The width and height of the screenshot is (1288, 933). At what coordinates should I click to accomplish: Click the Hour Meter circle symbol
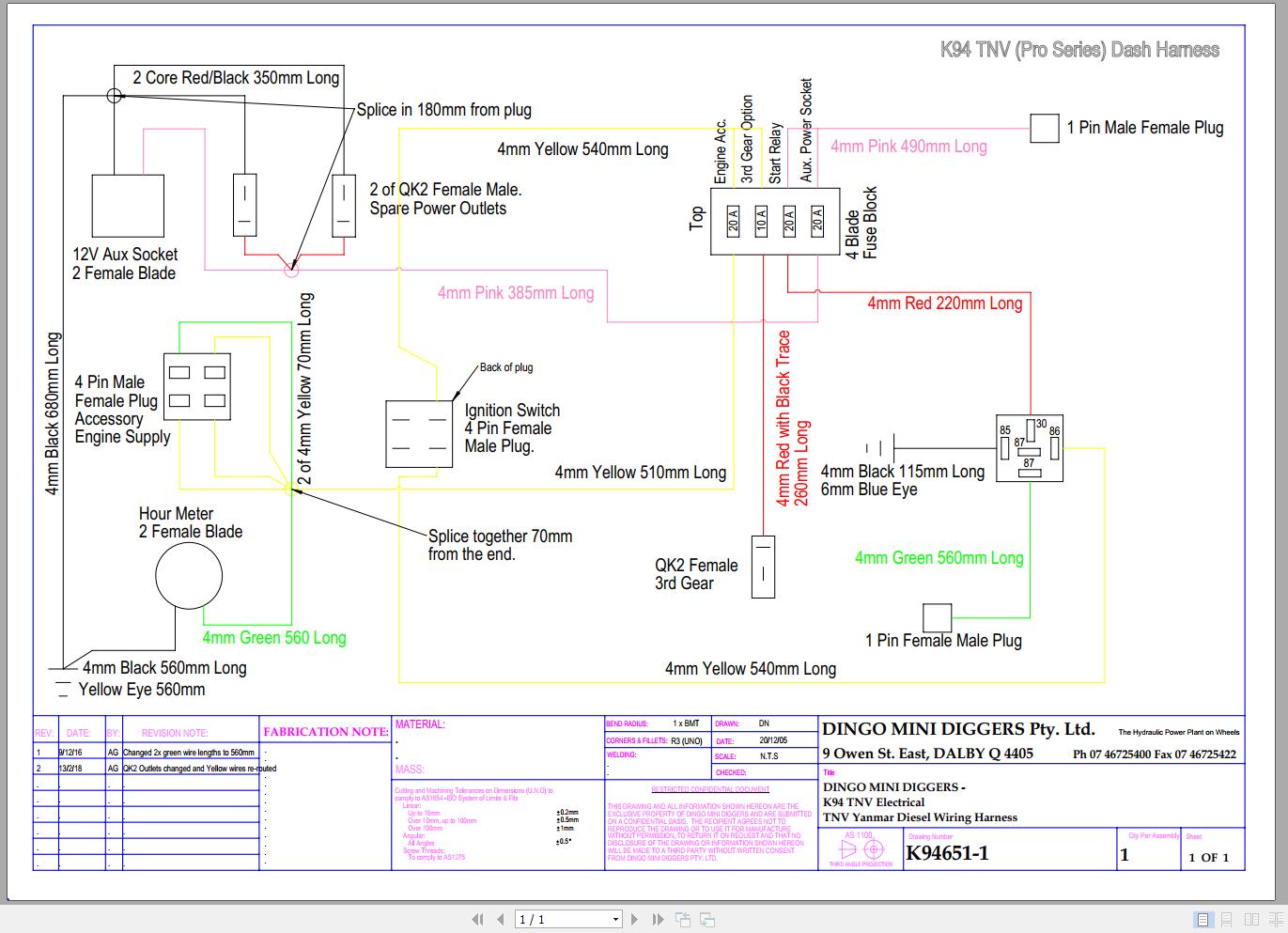click(x=189, y=576)
